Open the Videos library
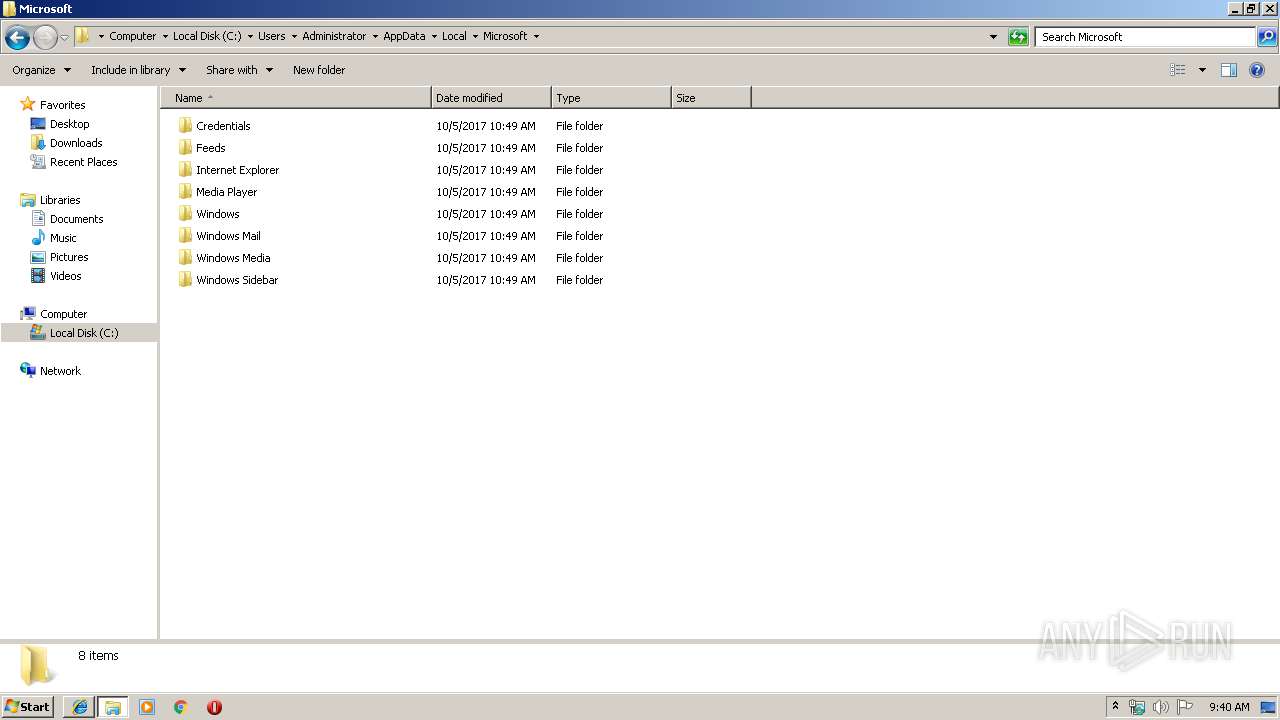 click(x=65, y=276)
